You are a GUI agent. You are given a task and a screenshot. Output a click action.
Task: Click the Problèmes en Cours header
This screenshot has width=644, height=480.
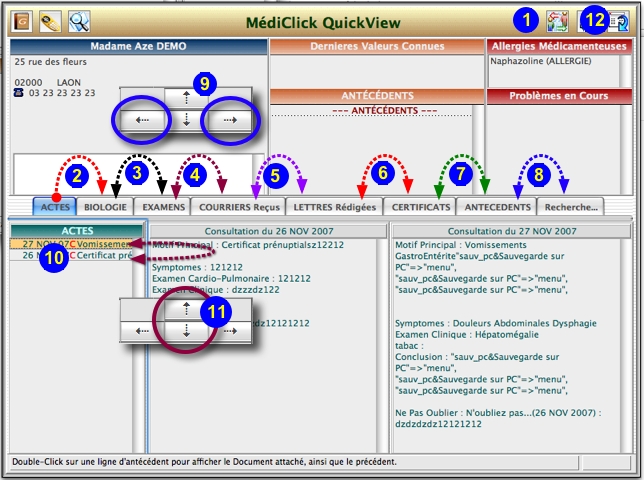point(559,96)
